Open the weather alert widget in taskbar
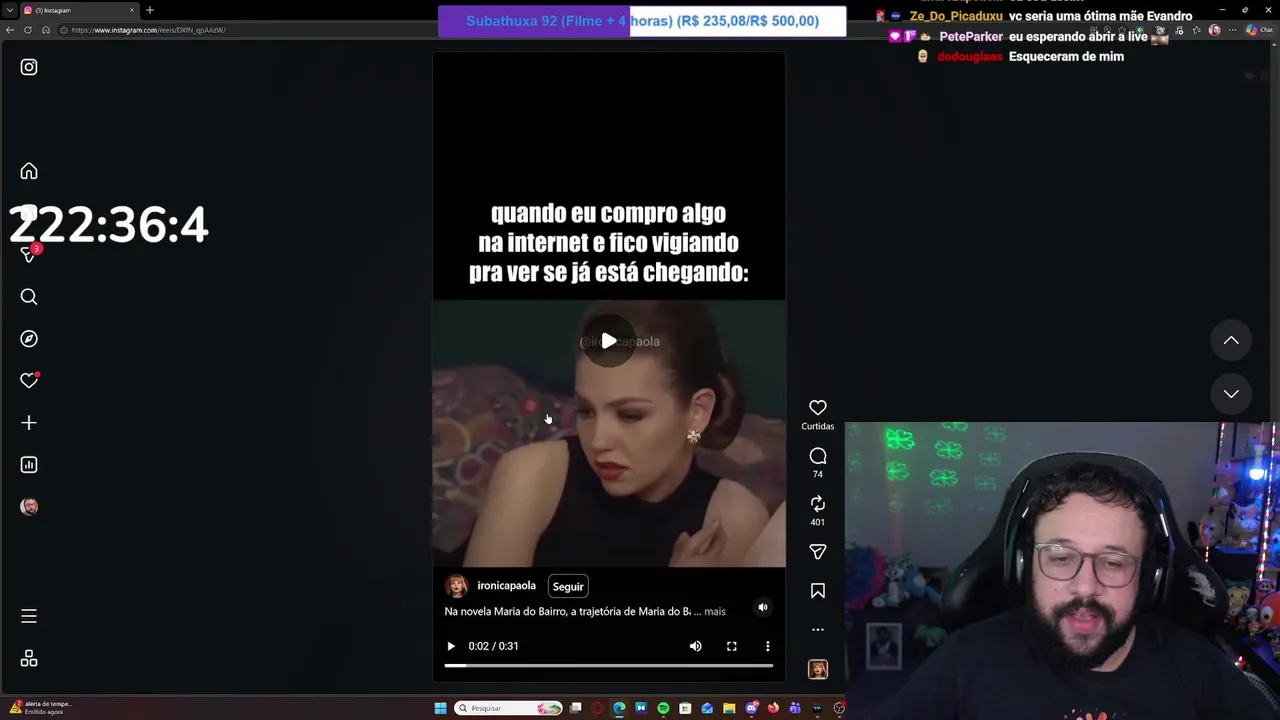Viewport: 1280px width, 720px height. (40, 707)
